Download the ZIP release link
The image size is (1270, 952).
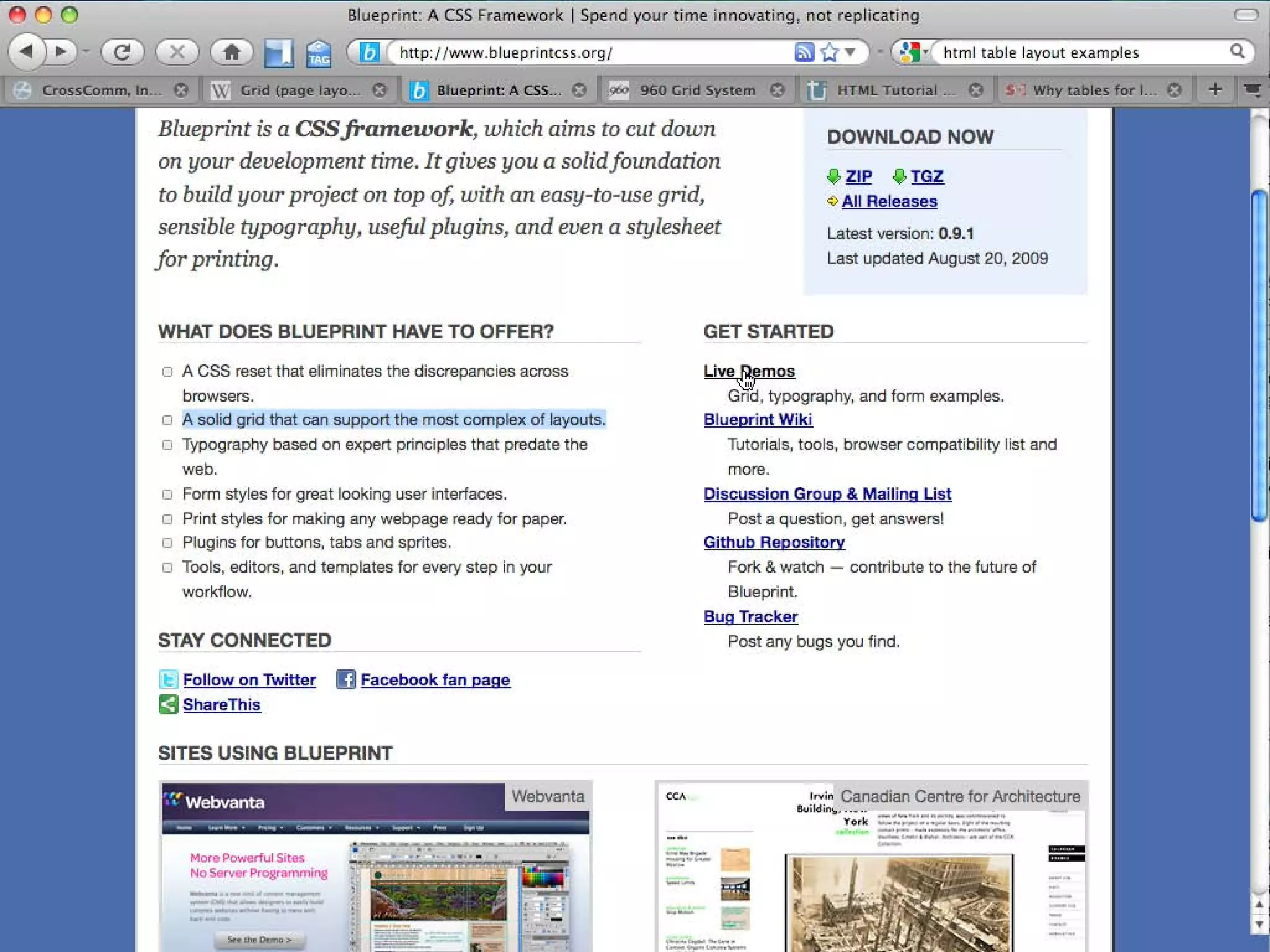858,177
